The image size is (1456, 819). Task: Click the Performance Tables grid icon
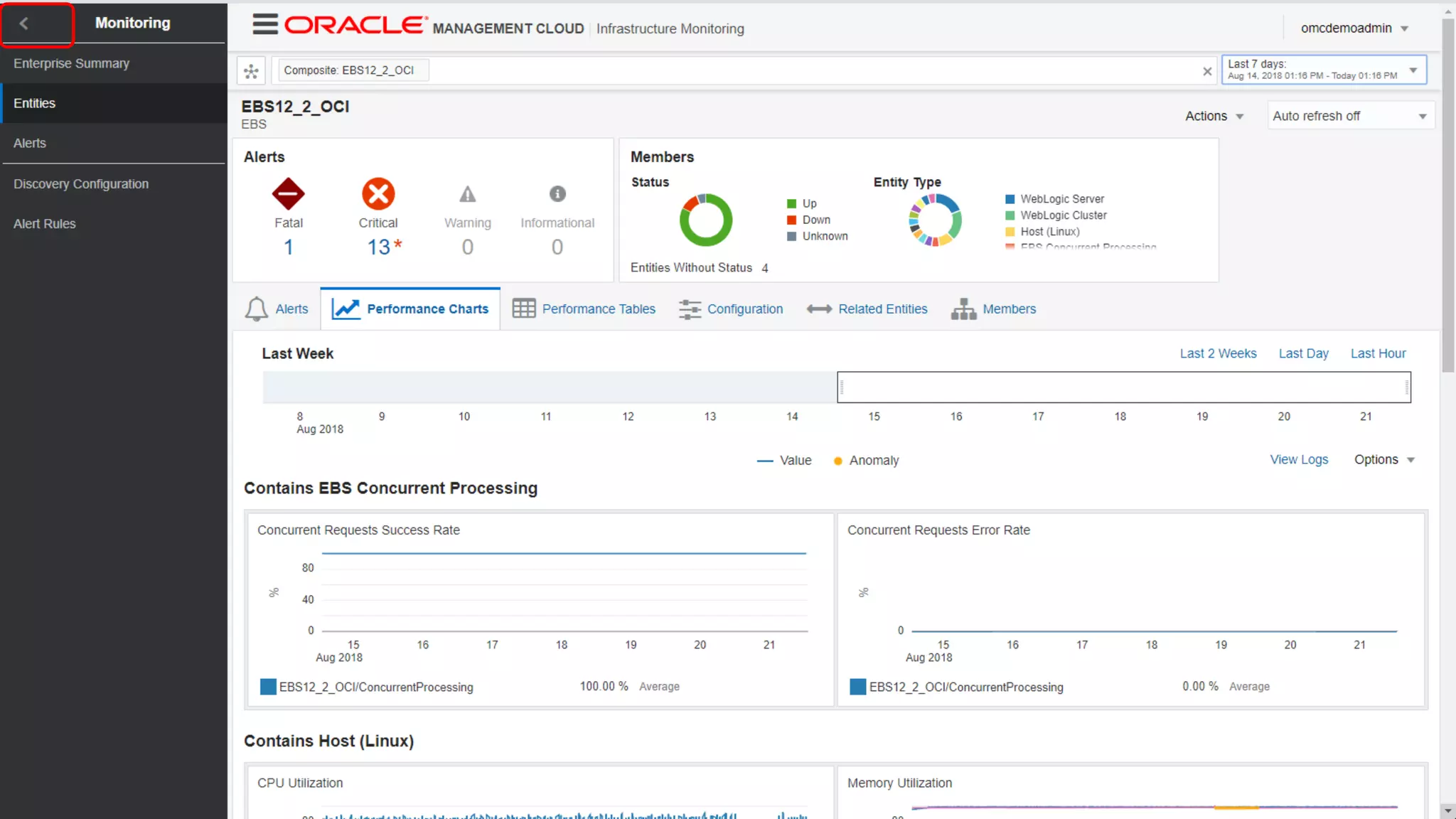pos(524,309)
